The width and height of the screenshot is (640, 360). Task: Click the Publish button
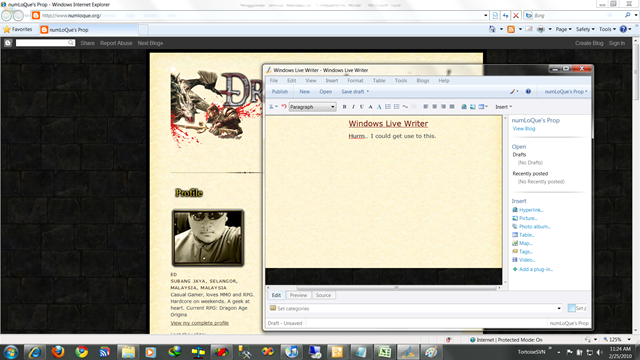[280, 92]
